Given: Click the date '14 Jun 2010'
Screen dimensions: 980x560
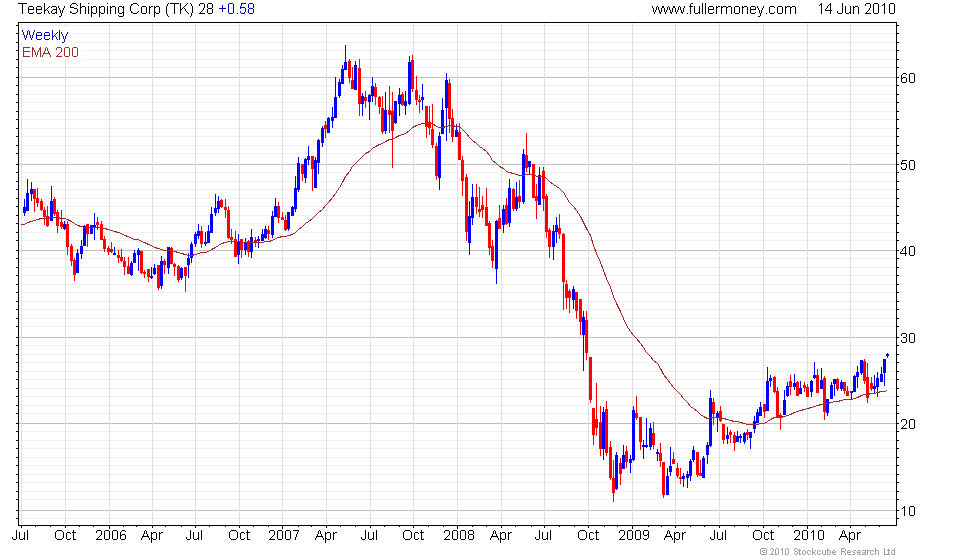Looking at the screenshot, I should coord(856,9).
